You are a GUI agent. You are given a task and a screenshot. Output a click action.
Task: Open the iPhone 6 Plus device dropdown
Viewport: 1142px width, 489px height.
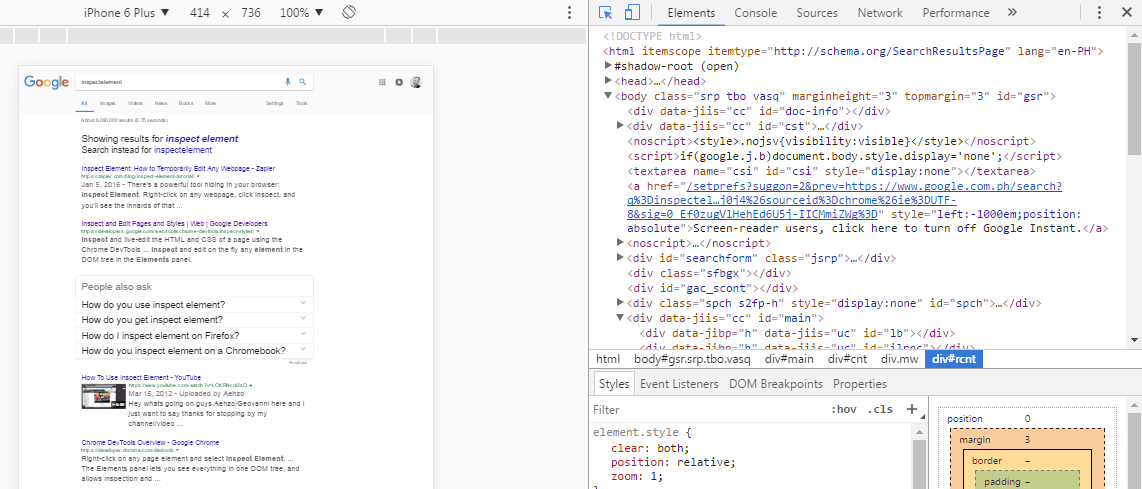click(x=126, y=12)
